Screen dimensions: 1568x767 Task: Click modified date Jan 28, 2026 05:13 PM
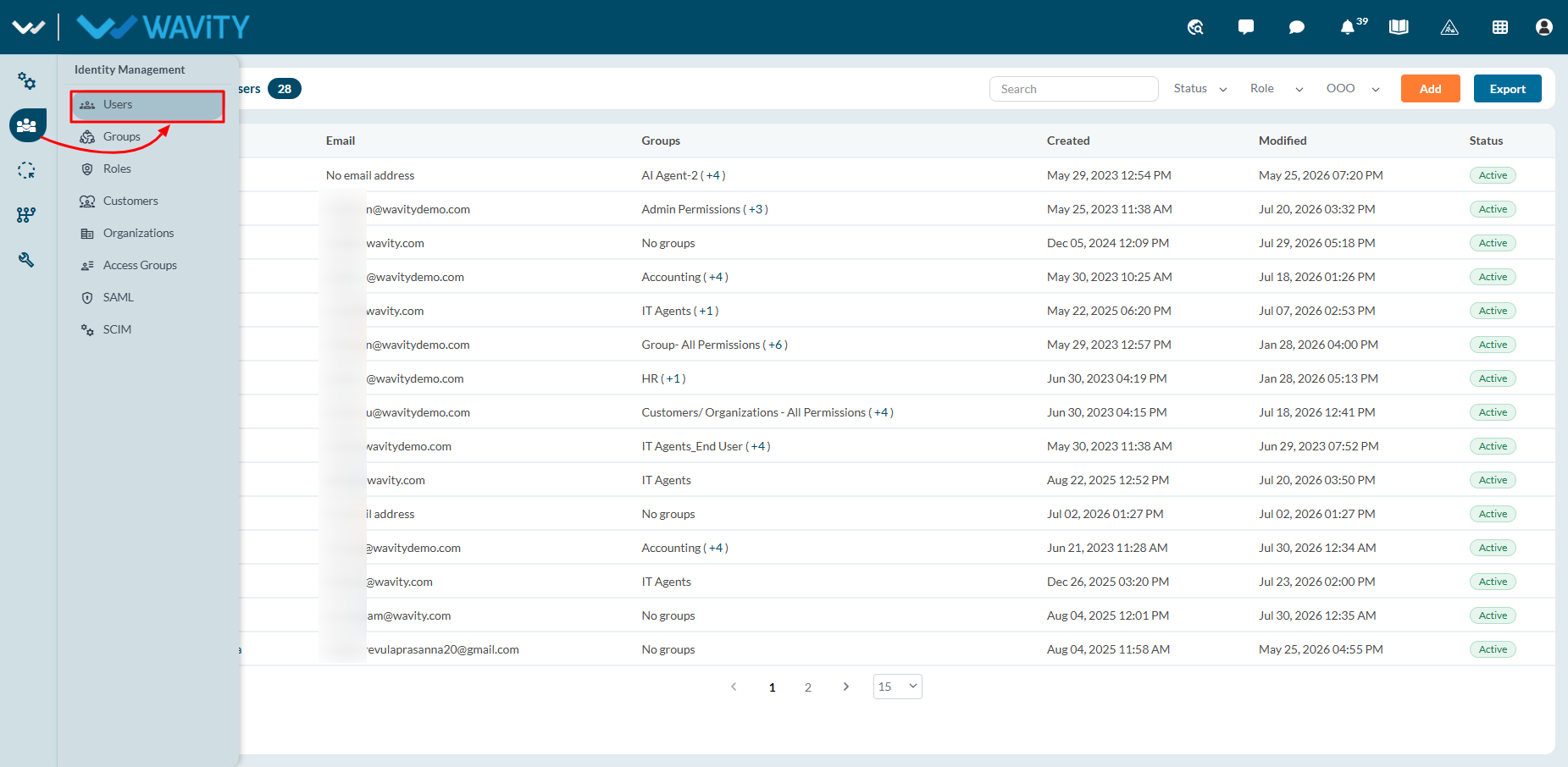1318,378
